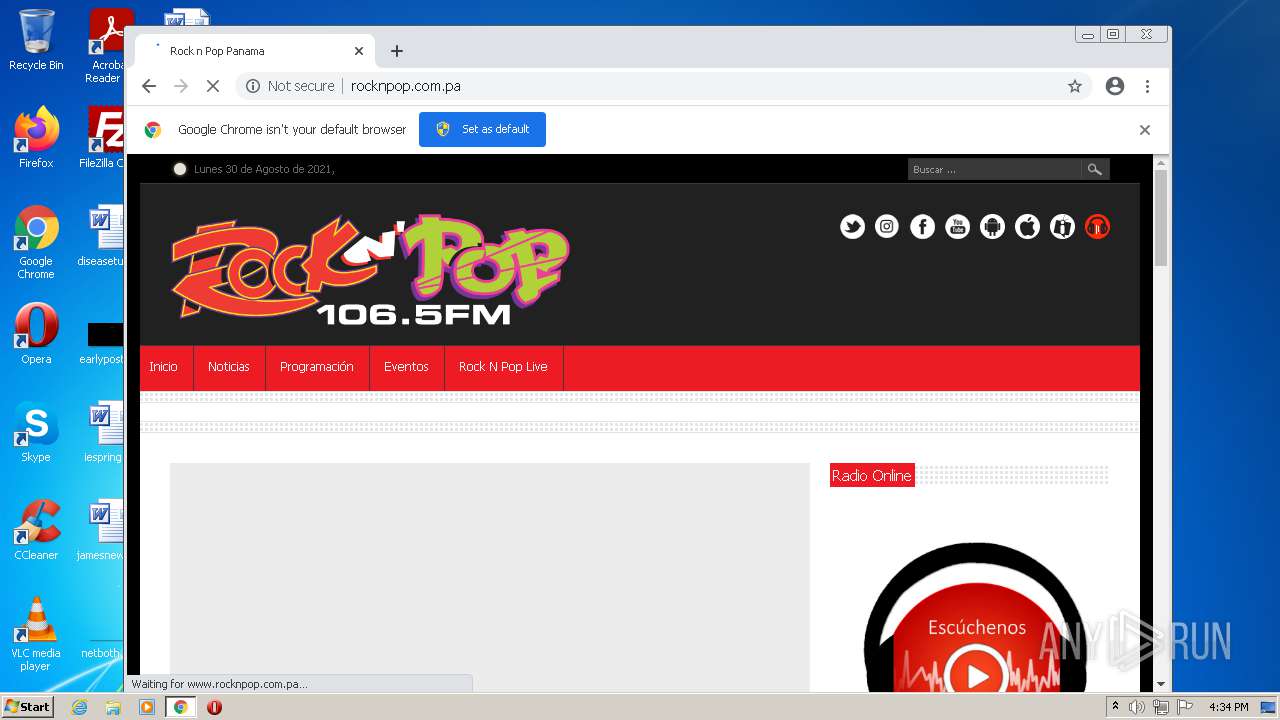This screenshot has width=1280, height=720.
Task: Open Rock N Pop Live menu item
Action: [x=503, y=367]
